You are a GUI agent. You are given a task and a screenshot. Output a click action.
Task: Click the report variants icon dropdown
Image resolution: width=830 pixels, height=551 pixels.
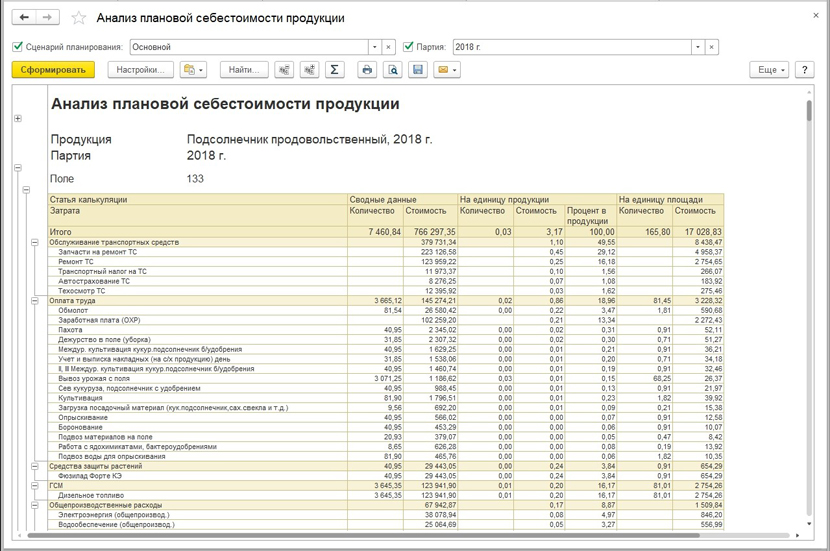192,70
